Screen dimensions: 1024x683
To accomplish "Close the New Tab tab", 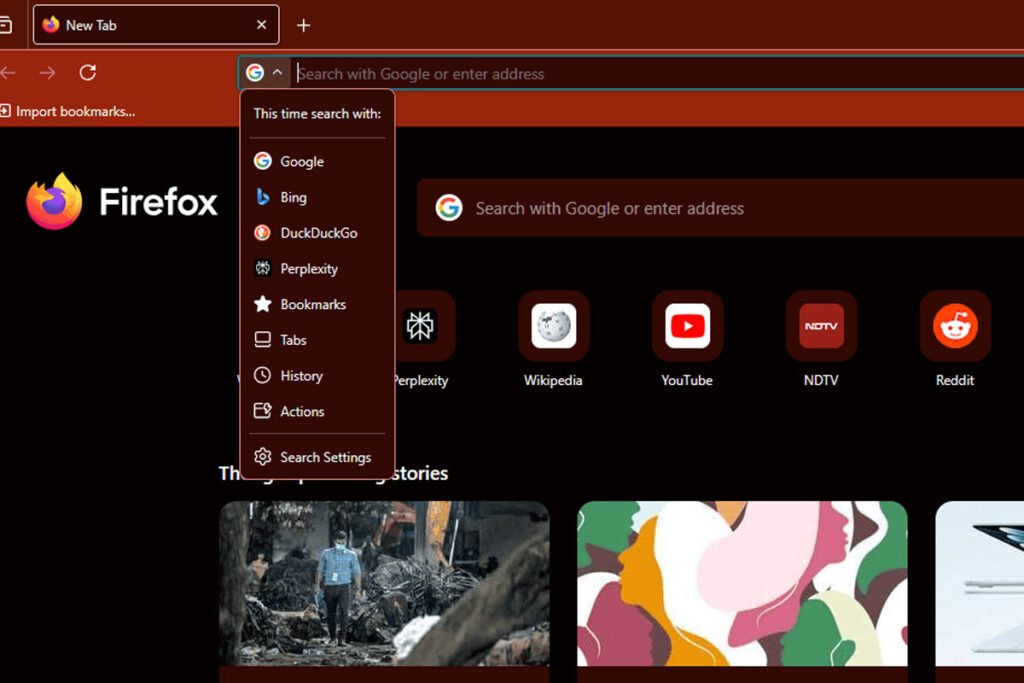I will pyautogui.click(x=261, y=25).
